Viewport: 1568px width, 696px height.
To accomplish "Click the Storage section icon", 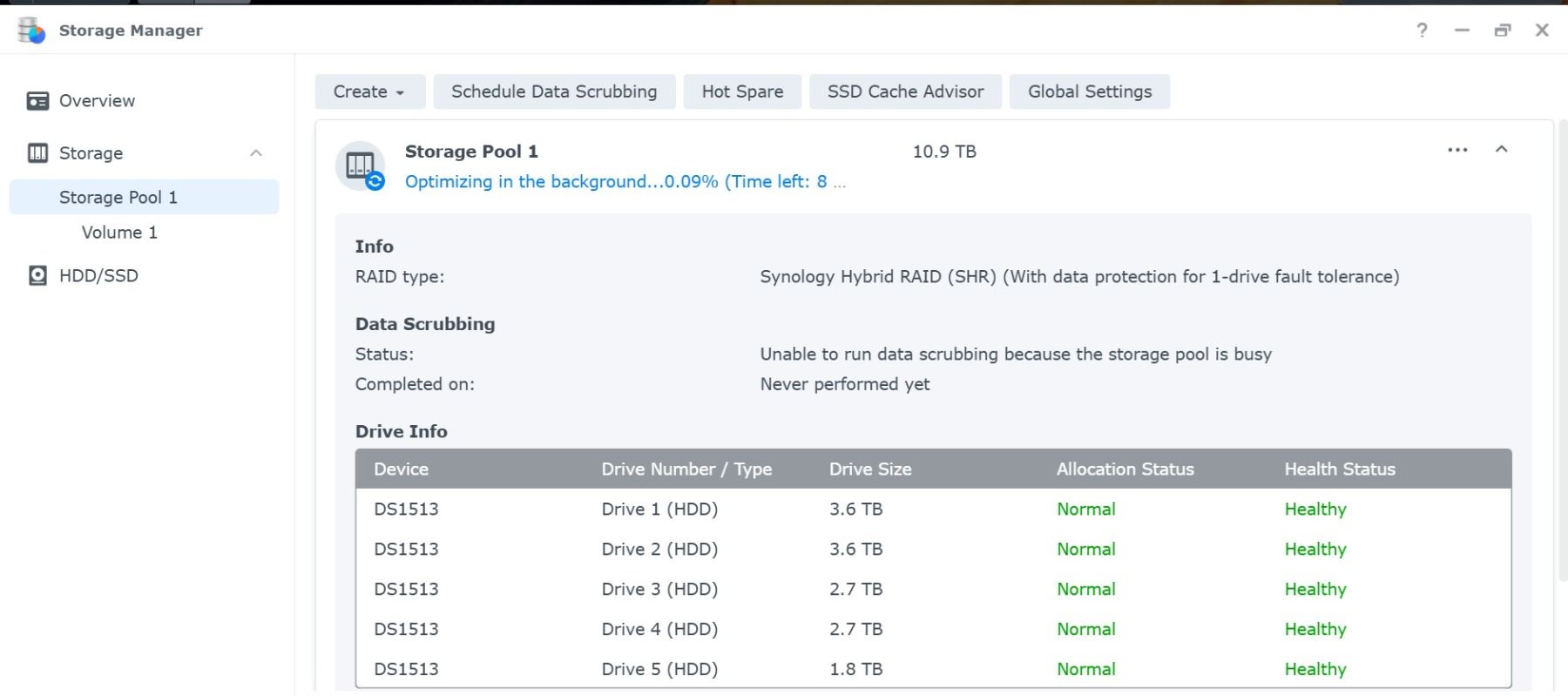I will 37,153.
